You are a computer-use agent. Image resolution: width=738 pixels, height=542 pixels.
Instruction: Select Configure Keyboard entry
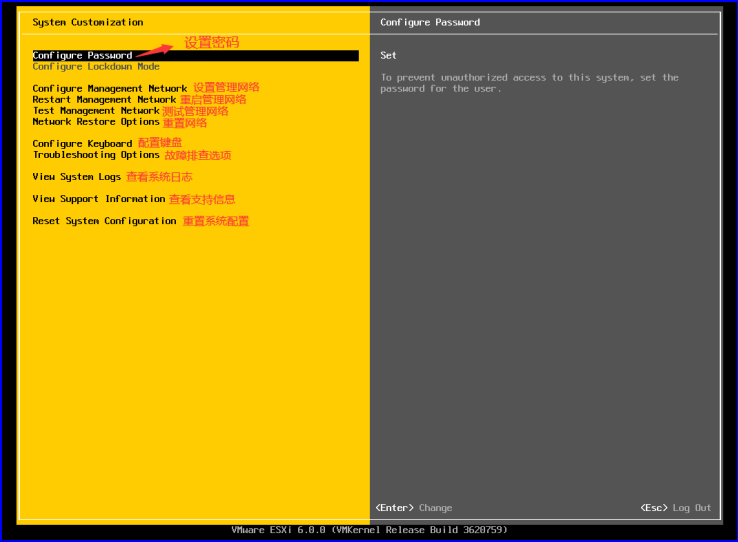click(82, 143)
